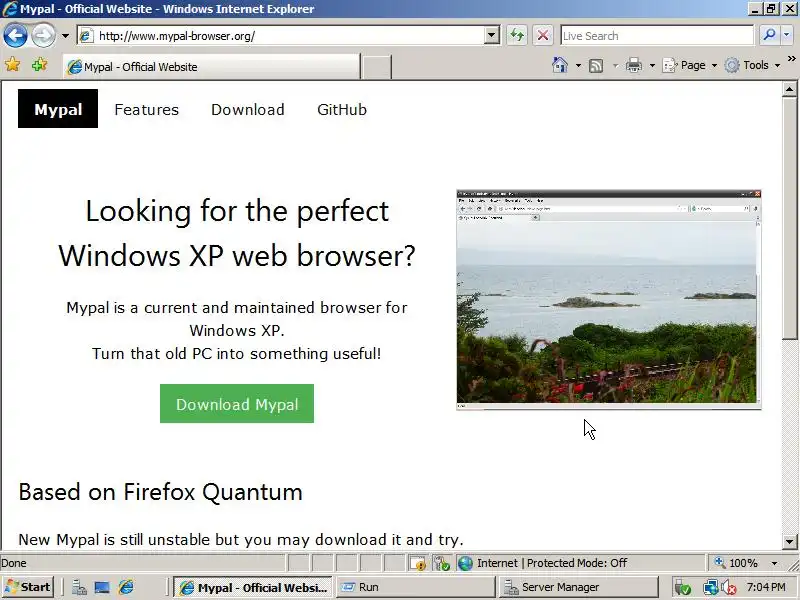
Task: Click Internet Protected Mode zone indicator
Action: point(543,563)
